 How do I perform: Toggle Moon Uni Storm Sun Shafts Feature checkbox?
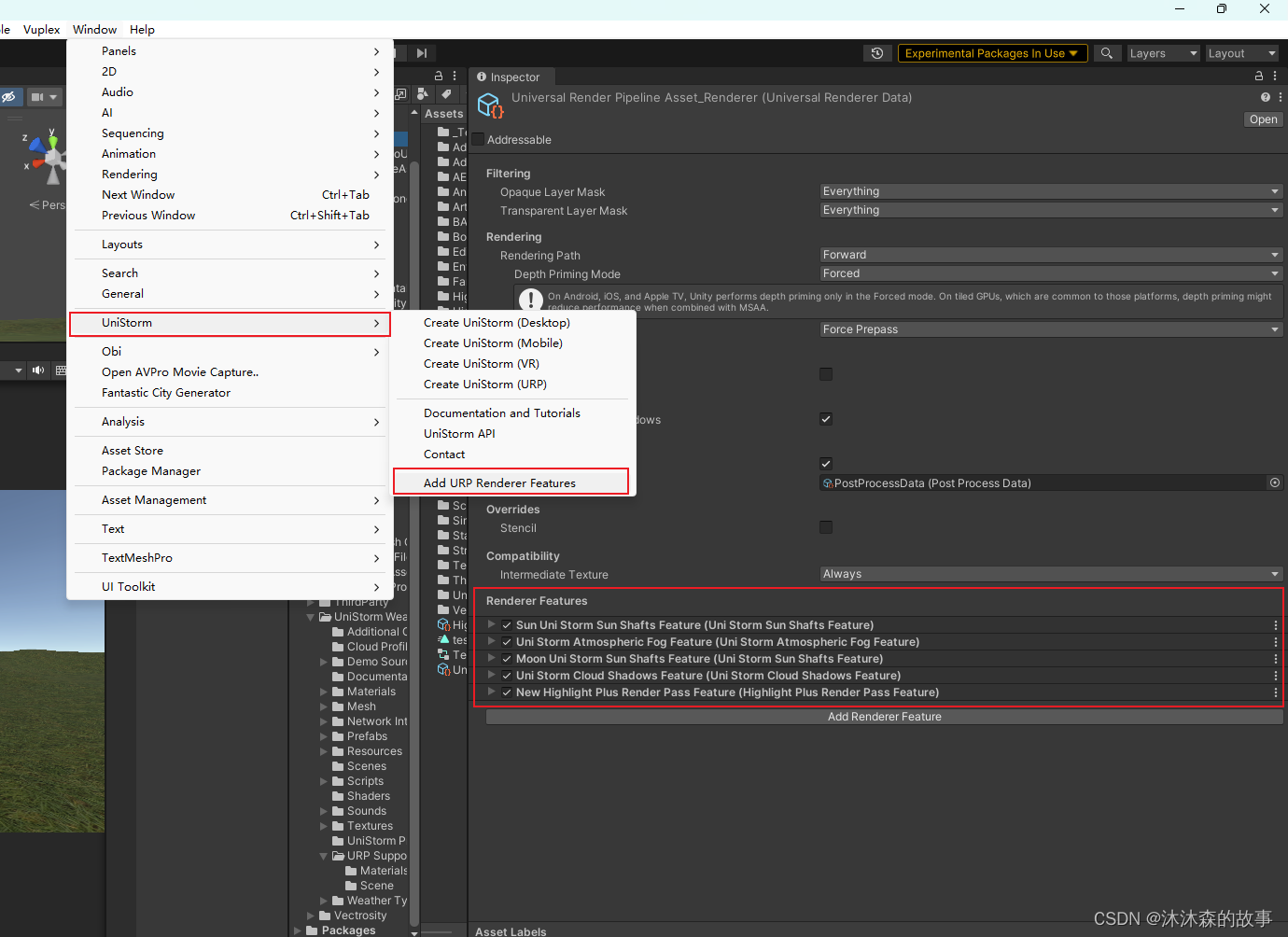point(507,659)
